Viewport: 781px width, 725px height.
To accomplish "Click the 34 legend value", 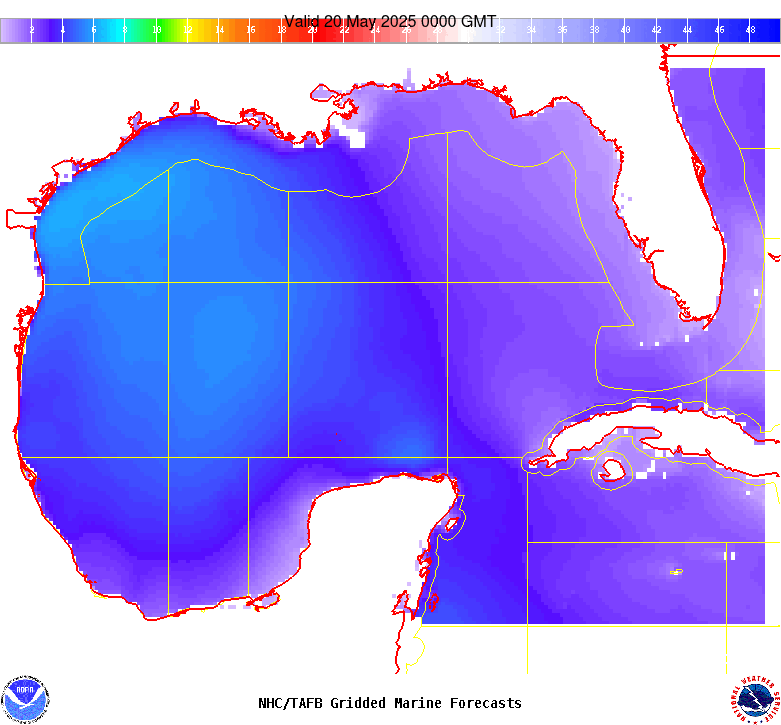I will coord(531,30).
